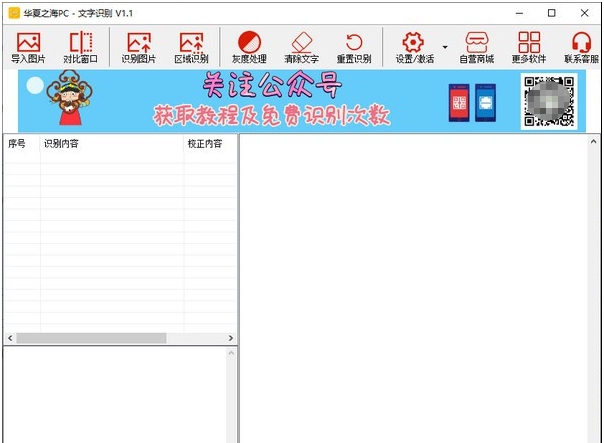The width and height of the screenshot is (604, 443).
Task: Click the 序号 column header
Action: click(x=17, y=144)
